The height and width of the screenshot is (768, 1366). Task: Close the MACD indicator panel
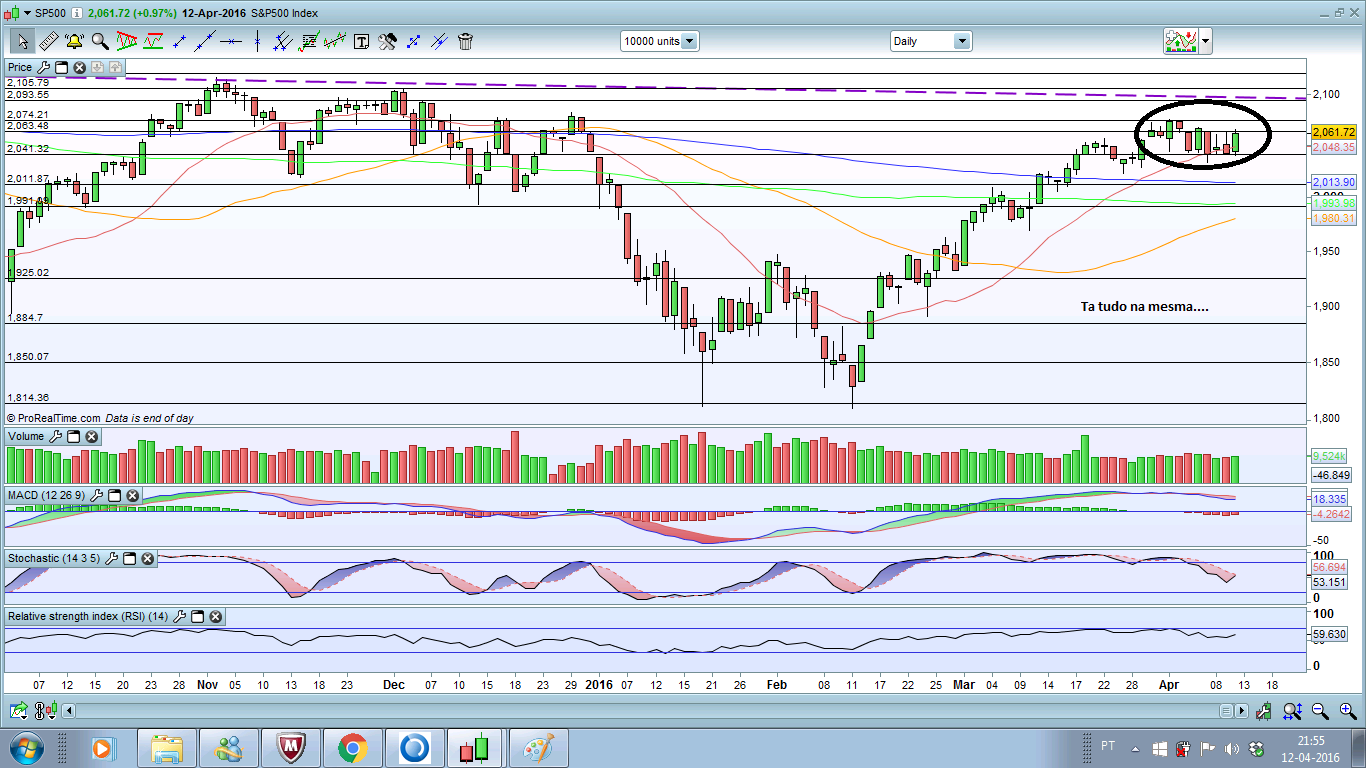pos(132,496)
